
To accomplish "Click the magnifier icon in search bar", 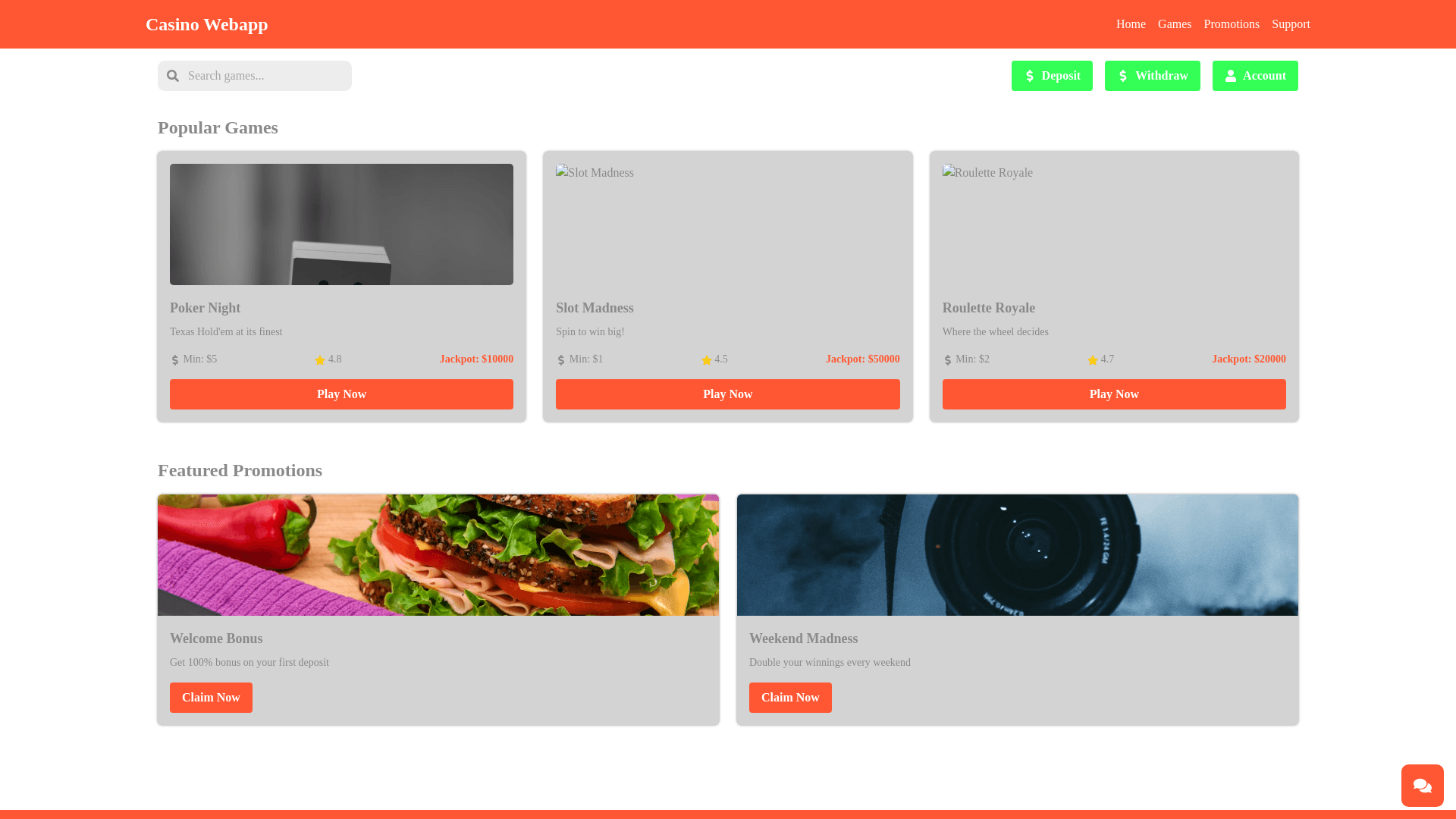I will click(173, 76).
